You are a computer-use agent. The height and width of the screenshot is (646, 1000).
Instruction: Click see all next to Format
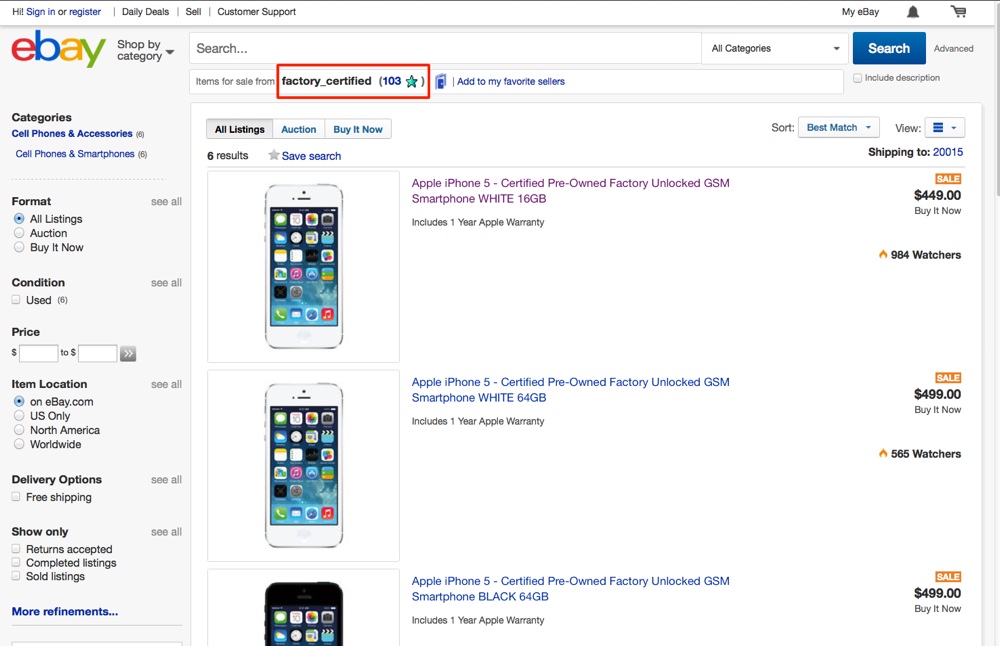[x=166, y=202]
